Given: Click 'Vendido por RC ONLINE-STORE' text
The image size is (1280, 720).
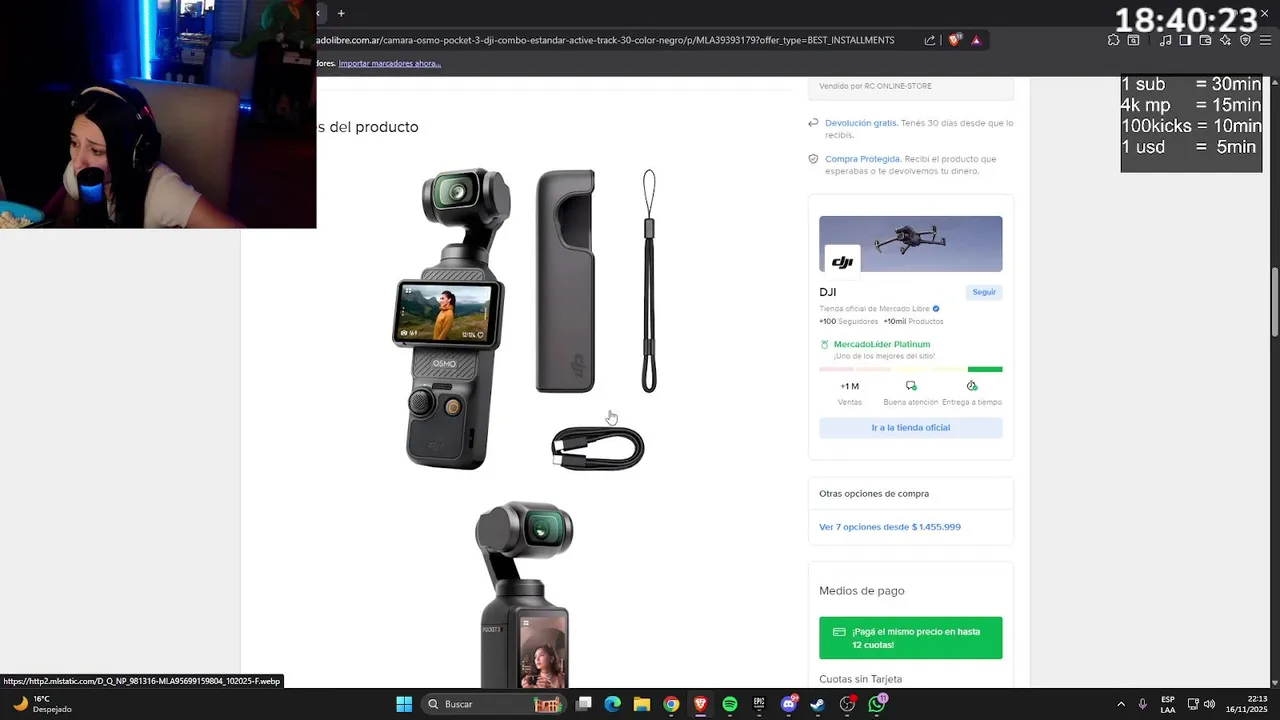Looking at the screenshot, I should point(875,86).
